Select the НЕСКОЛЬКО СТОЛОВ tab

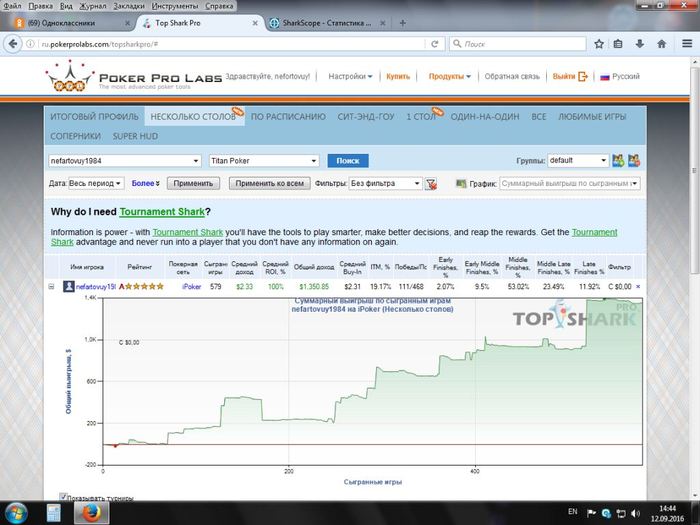[193, 117]
